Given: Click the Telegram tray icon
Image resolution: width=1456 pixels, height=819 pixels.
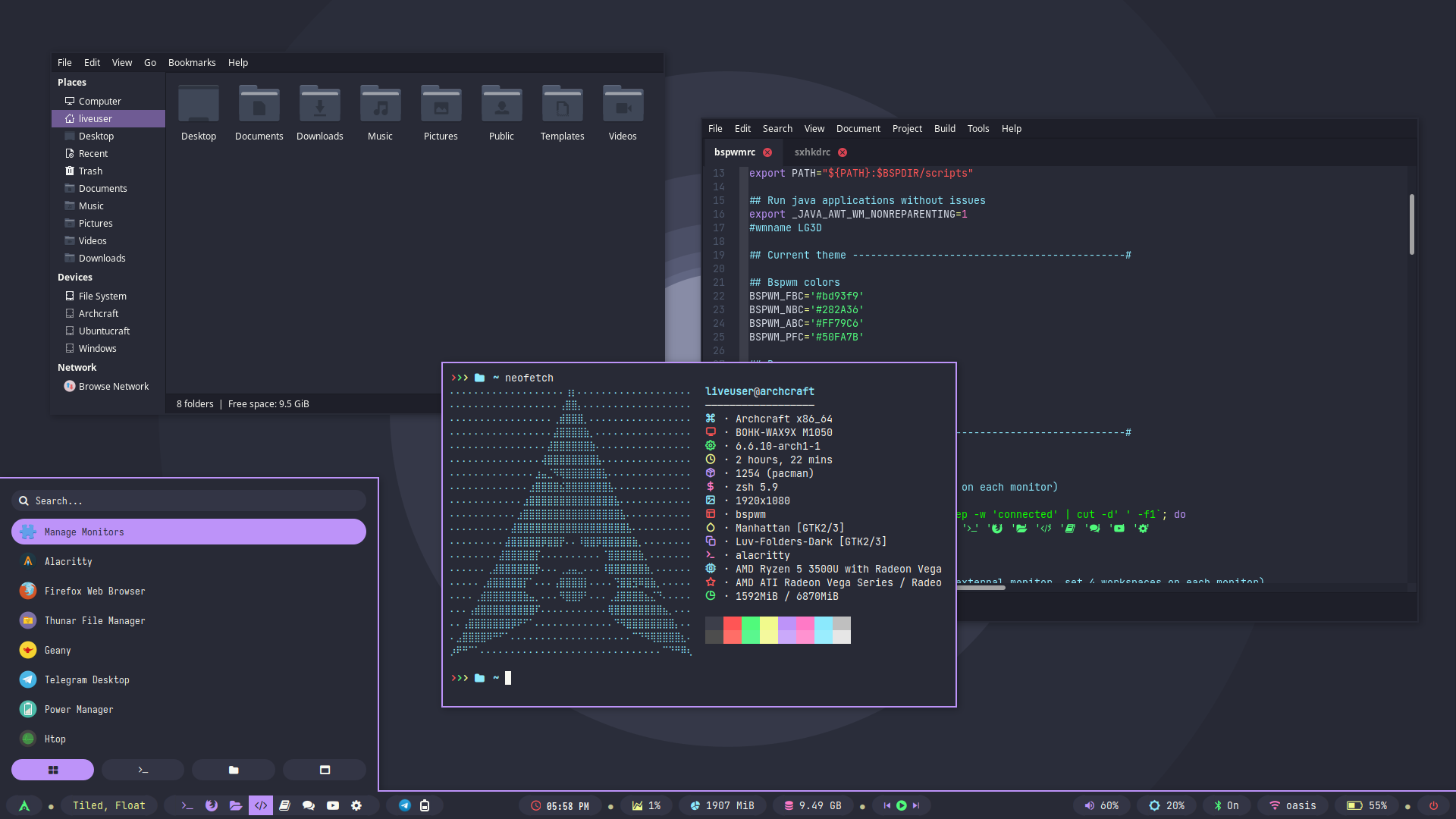Looking at the screenshot, I should click(x=405, y=806).
